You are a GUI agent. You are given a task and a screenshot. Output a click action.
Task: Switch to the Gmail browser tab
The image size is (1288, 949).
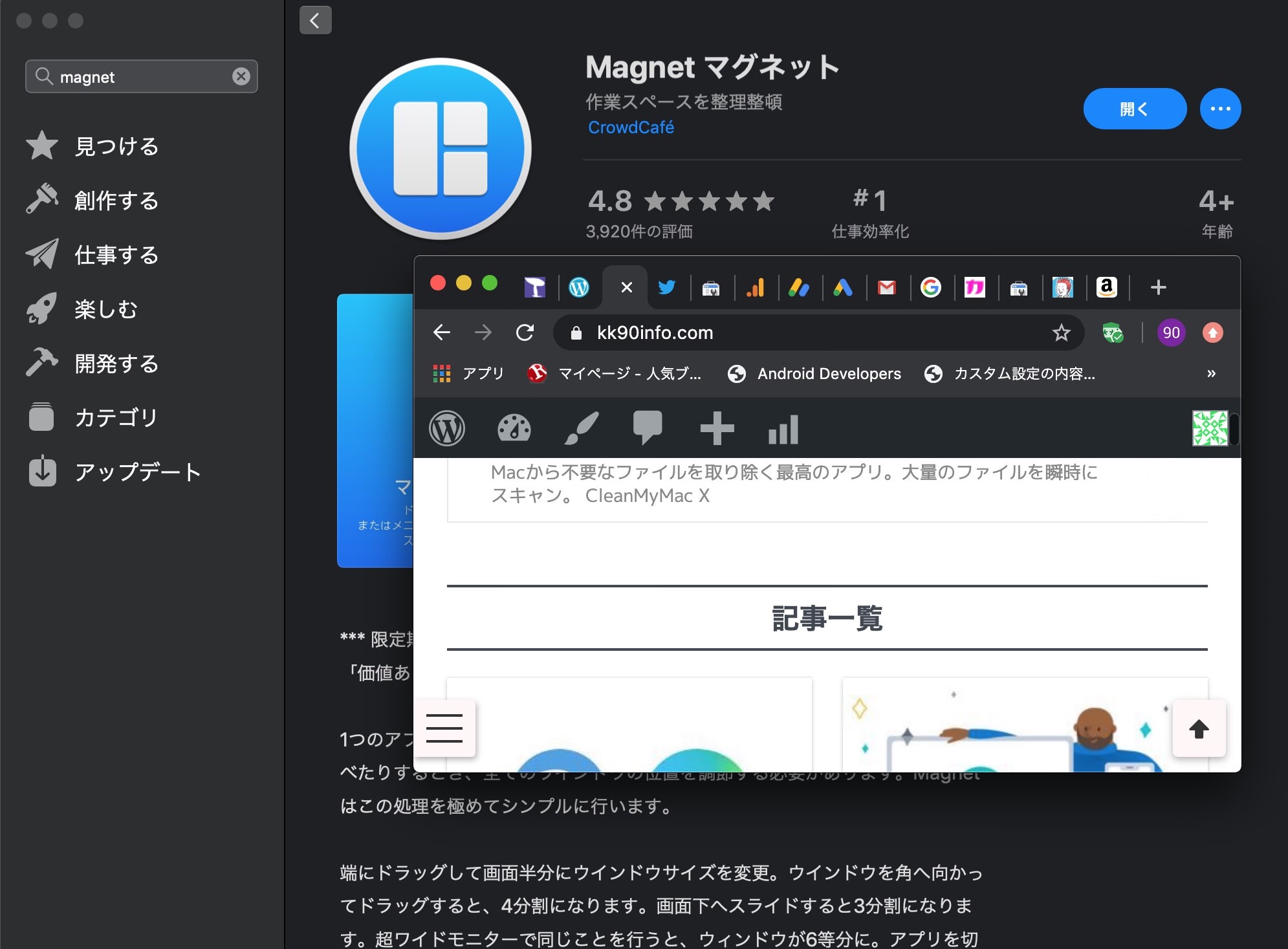pos(887,287)
